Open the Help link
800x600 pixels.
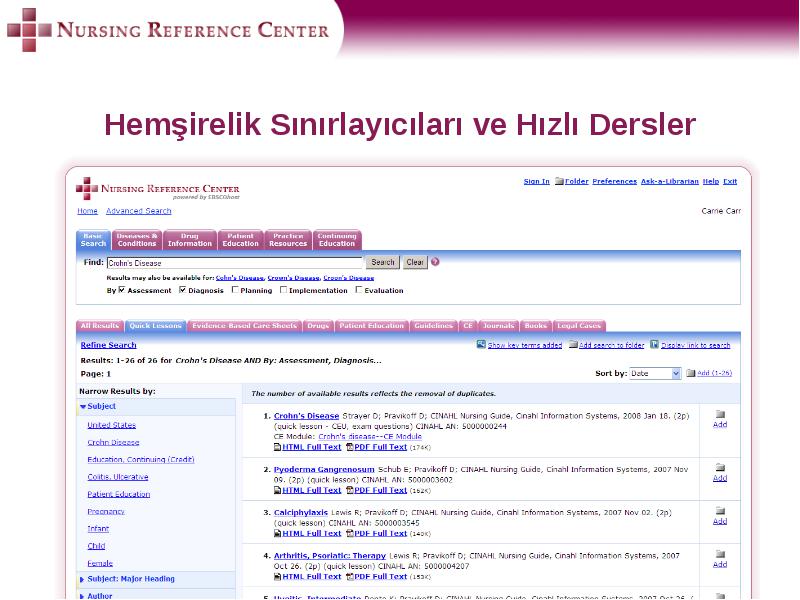[711, 181]
